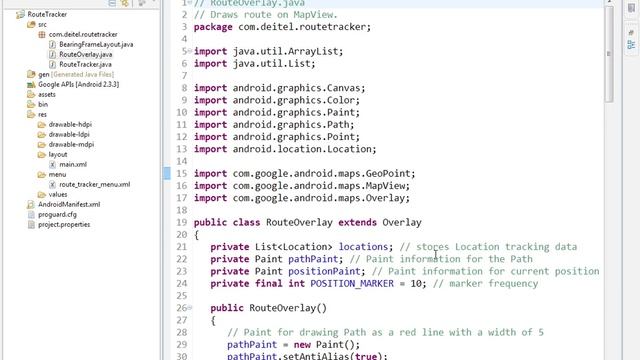Click the menu folder icon
The image size is (640, 360).
point(42,174)
